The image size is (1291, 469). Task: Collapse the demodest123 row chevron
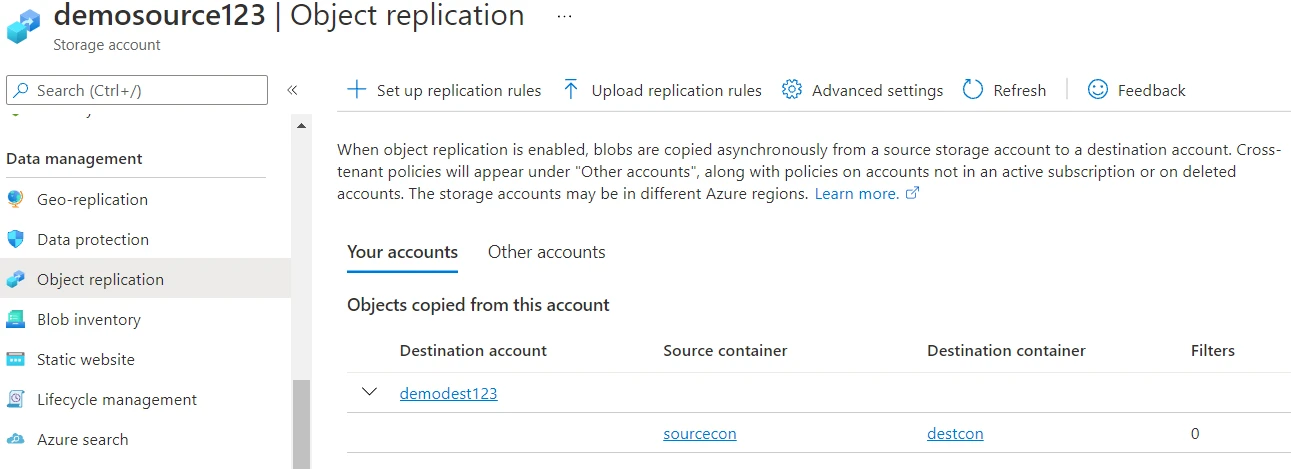369,392
